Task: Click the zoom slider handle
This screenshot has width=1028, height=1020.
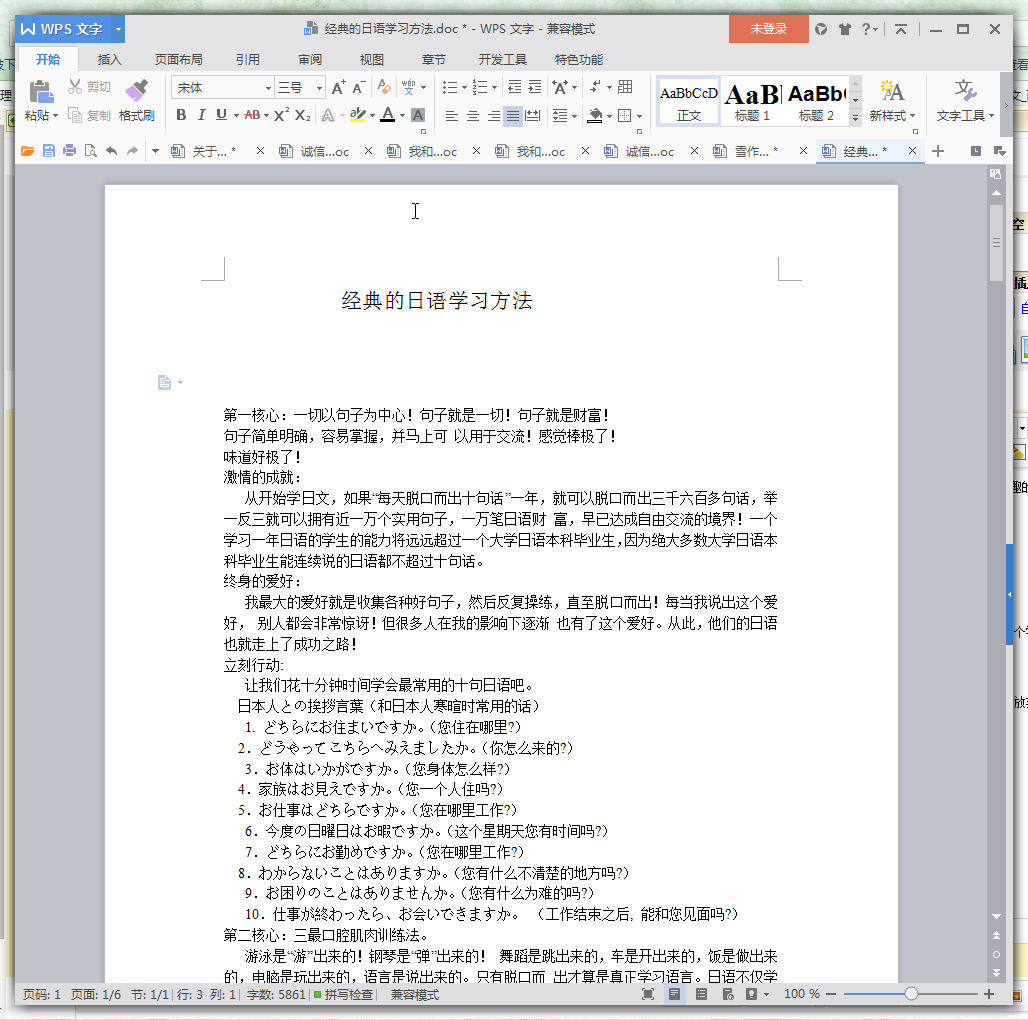Action: coord(911,994)
